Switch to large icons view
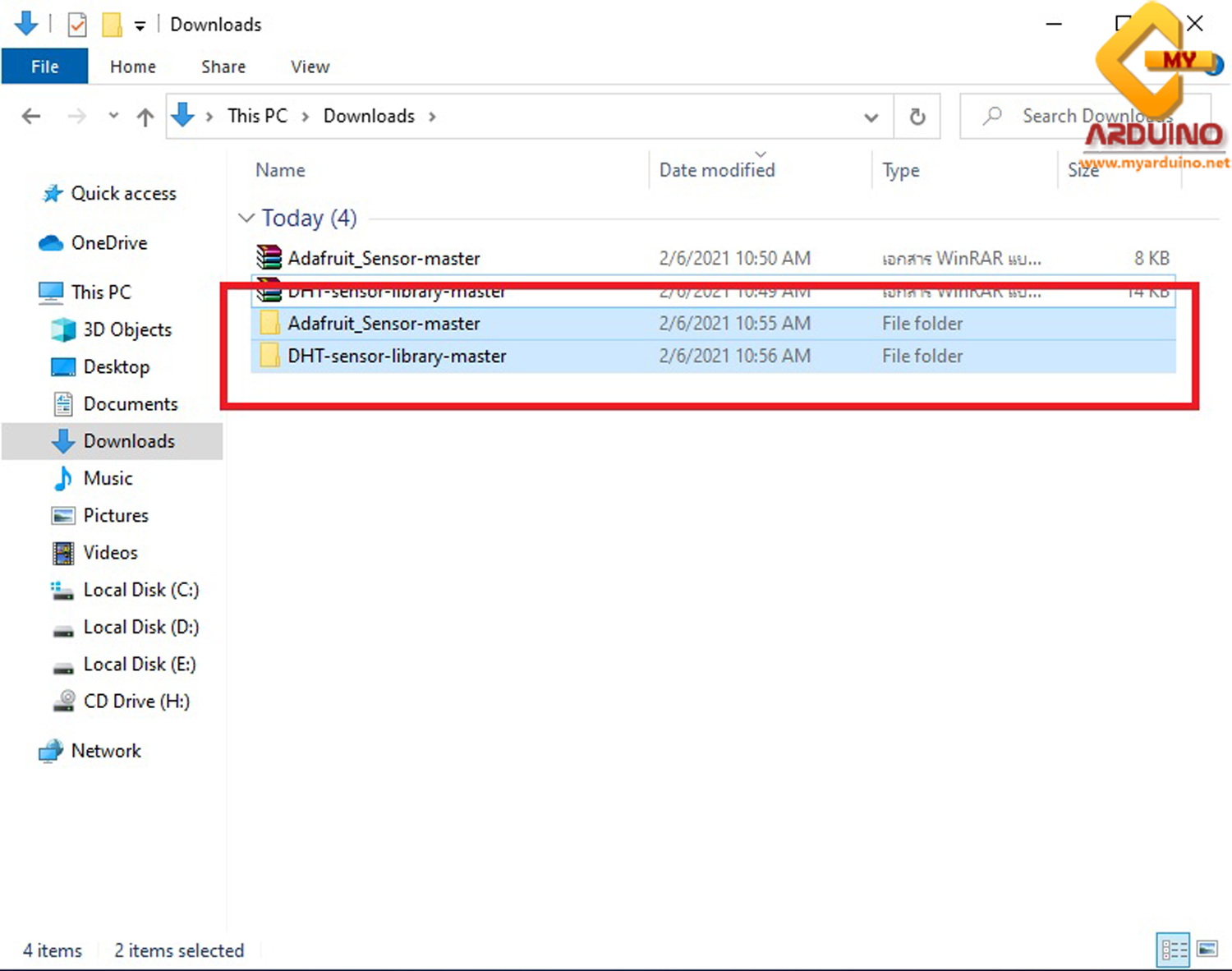This screenshot has width=1232, height=971. coord(1207,950)
